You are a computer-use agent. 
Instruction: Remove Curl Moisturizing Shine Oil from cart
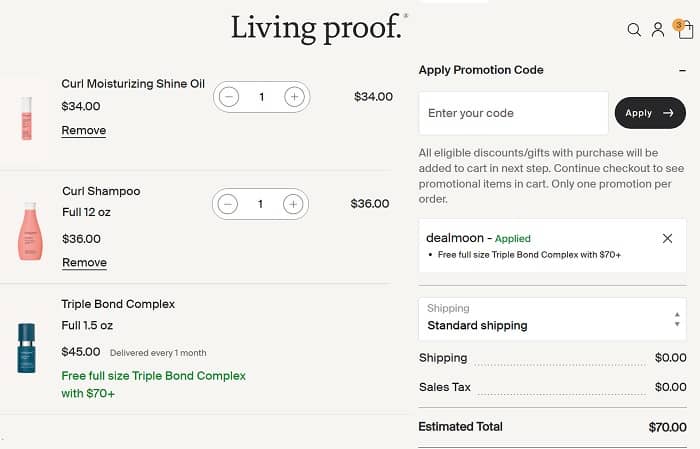(x=84, y=131)
